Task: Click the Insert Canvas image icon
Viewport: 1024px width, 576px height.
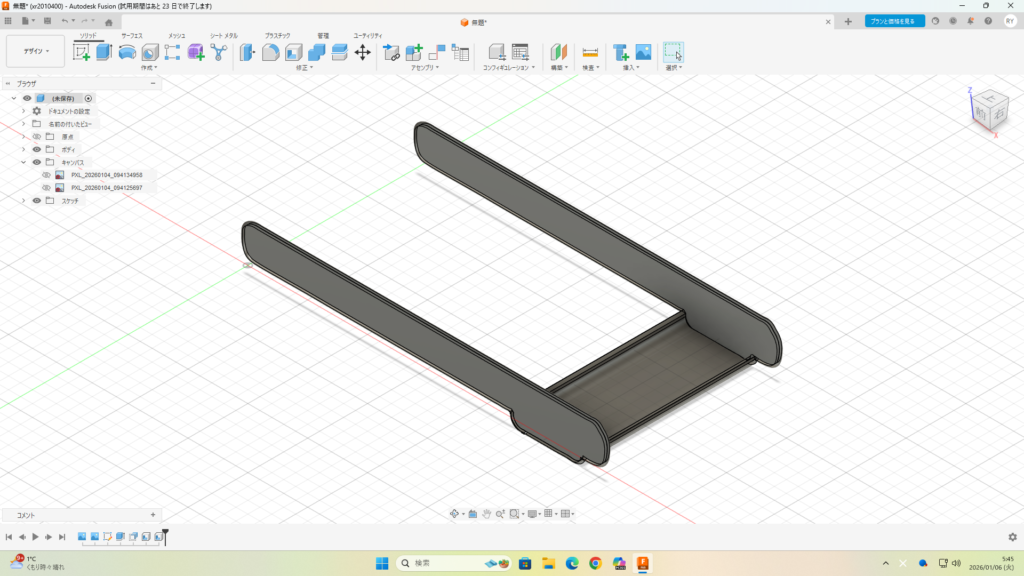Action: click(643, 52)
